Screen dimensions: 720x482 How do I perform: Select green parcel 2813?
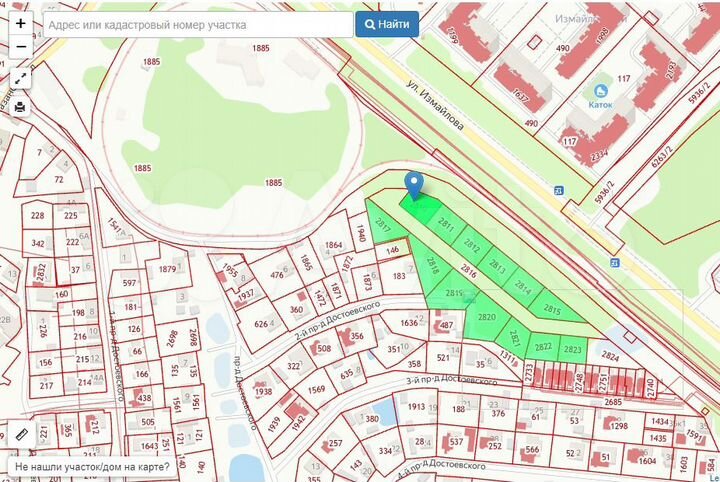coord(496,265)
